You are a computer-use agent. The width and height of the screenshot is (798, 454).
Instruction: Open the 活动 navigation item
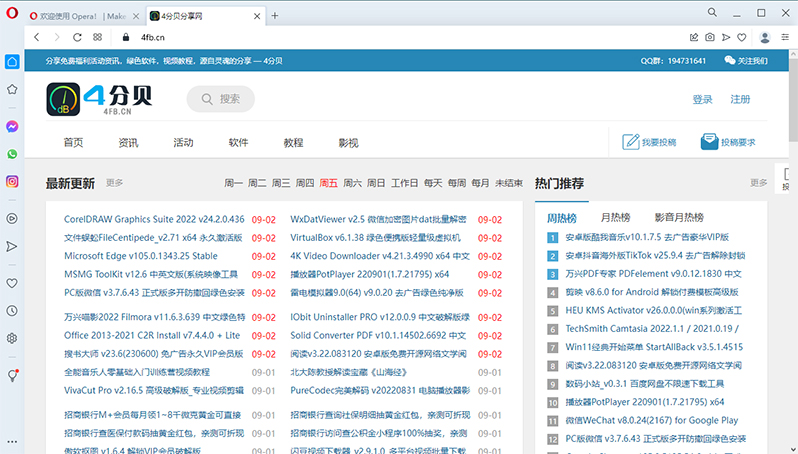[183, 143]
